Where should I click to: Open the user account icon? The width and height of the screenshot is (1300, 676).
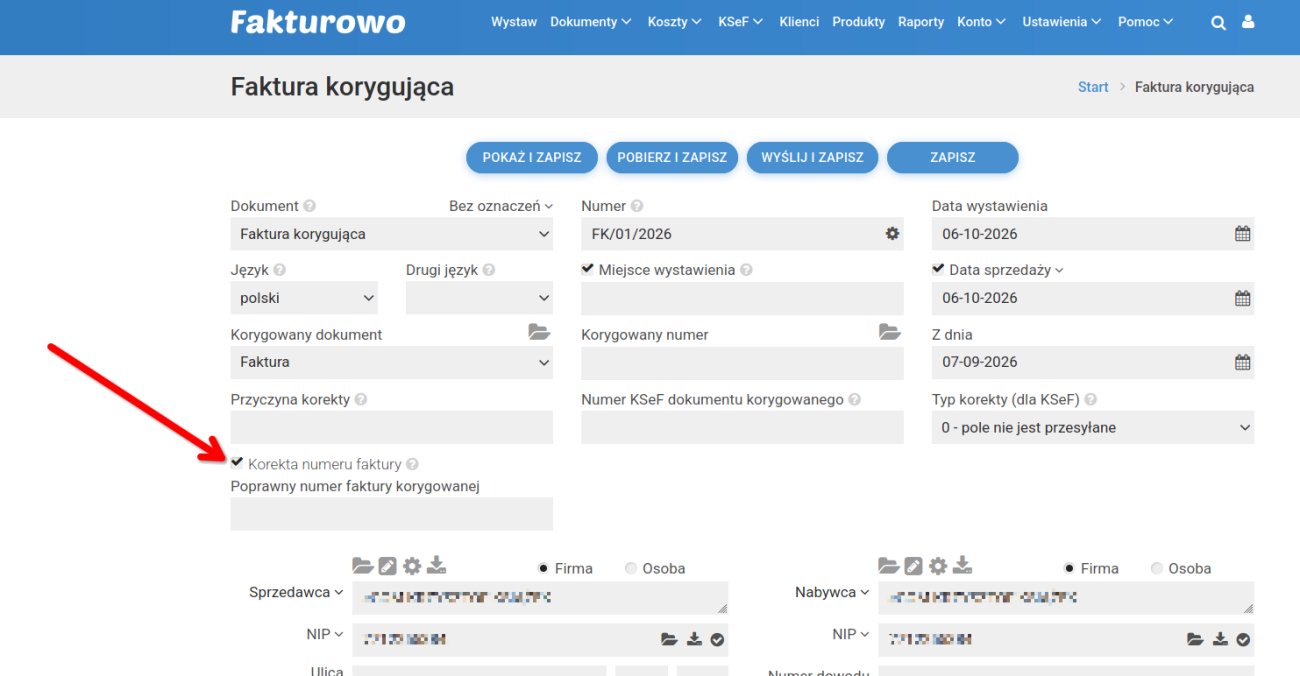[x=1248, y=21]
